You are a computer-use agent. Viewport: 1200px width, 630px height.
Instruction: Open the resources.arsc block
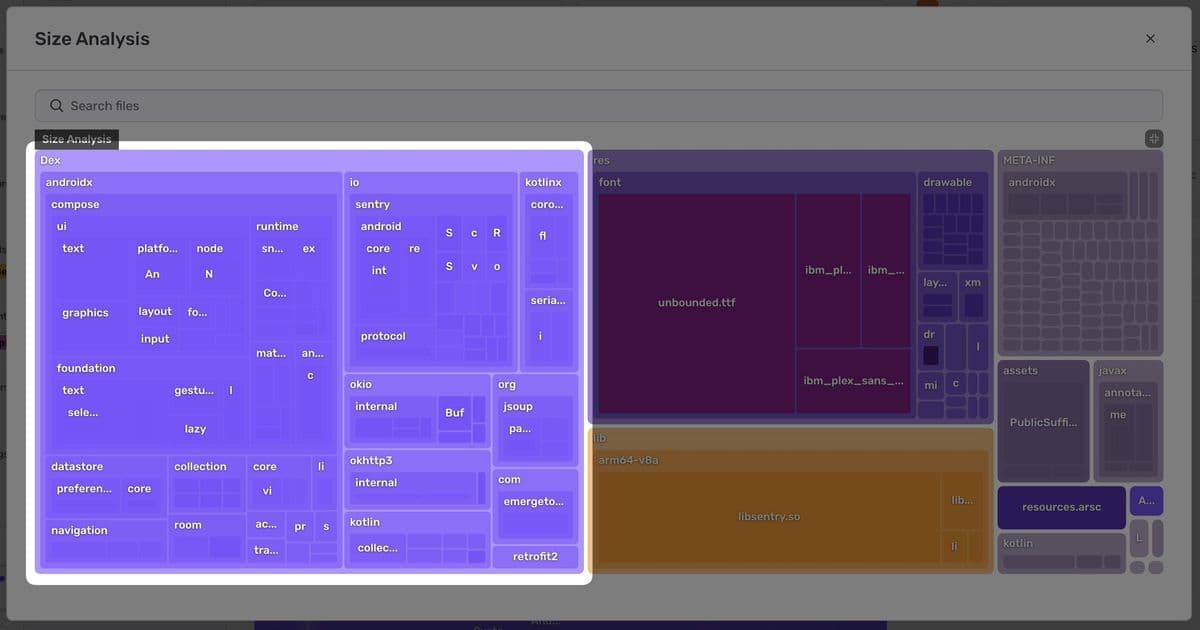[1061, 507]
